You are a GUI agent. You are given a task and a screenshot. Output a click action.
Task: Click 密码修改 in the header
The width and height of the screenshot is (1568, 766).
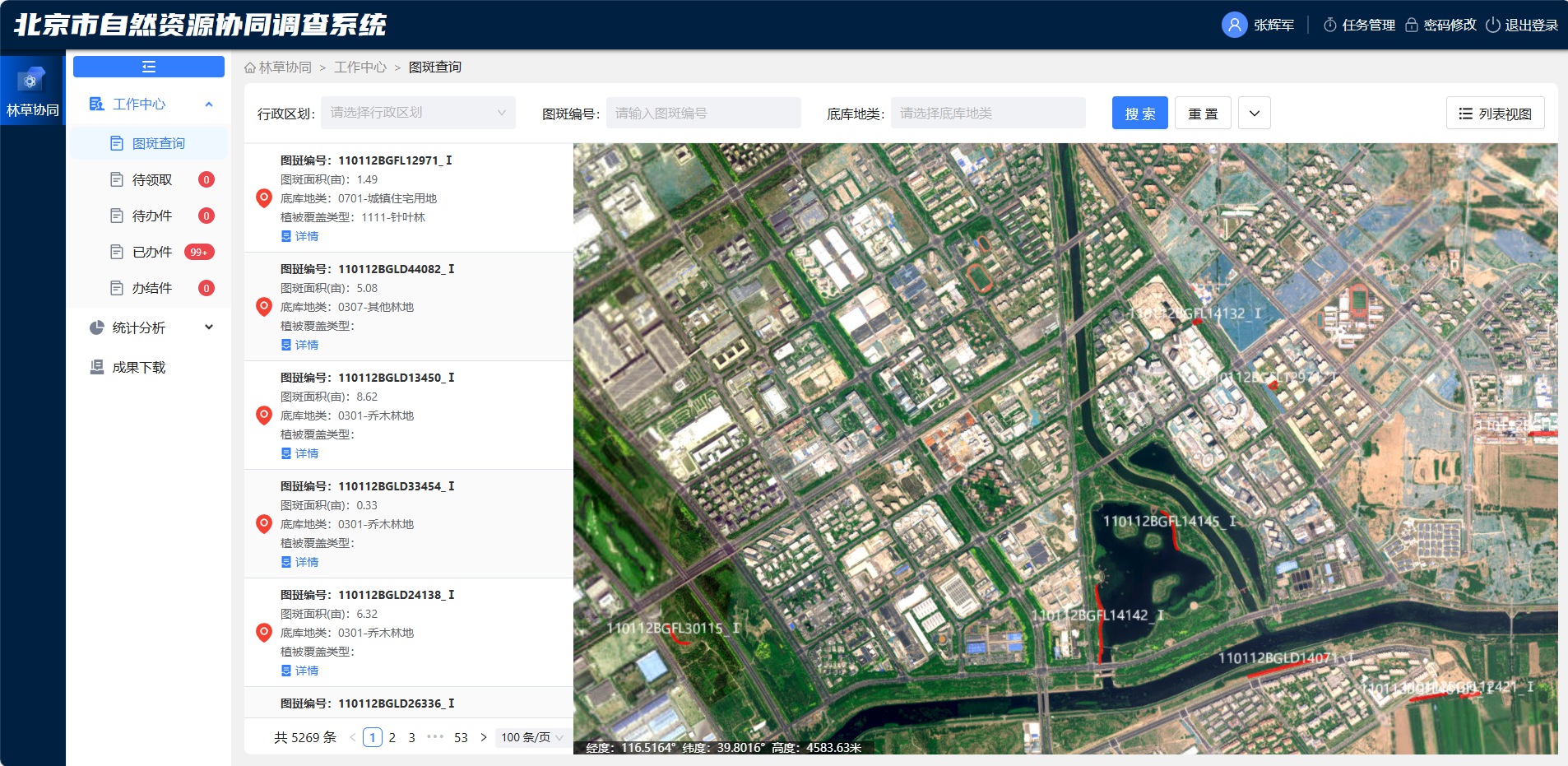click(1450, 25)
